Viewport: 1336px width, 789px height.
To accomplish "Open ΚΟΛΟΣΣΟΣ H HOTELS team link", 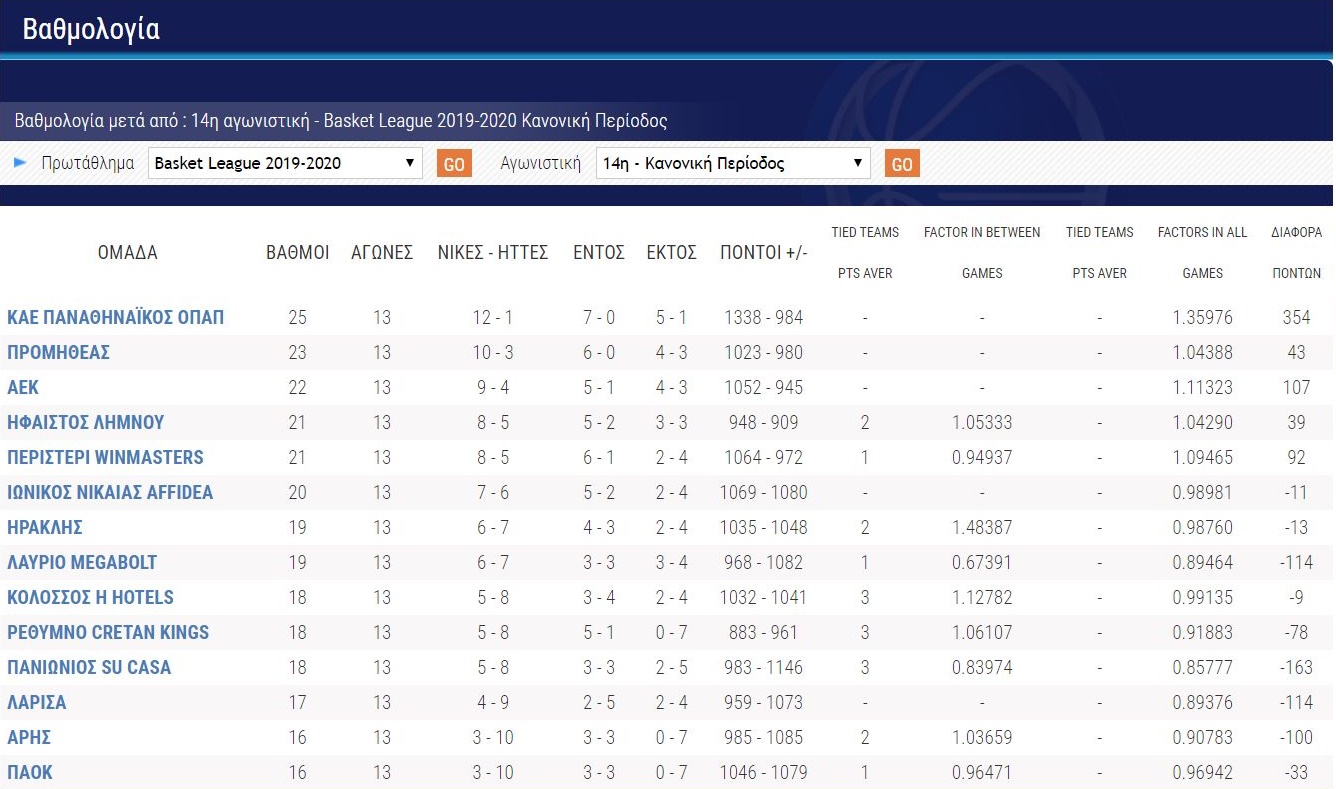I will point(90,598).
